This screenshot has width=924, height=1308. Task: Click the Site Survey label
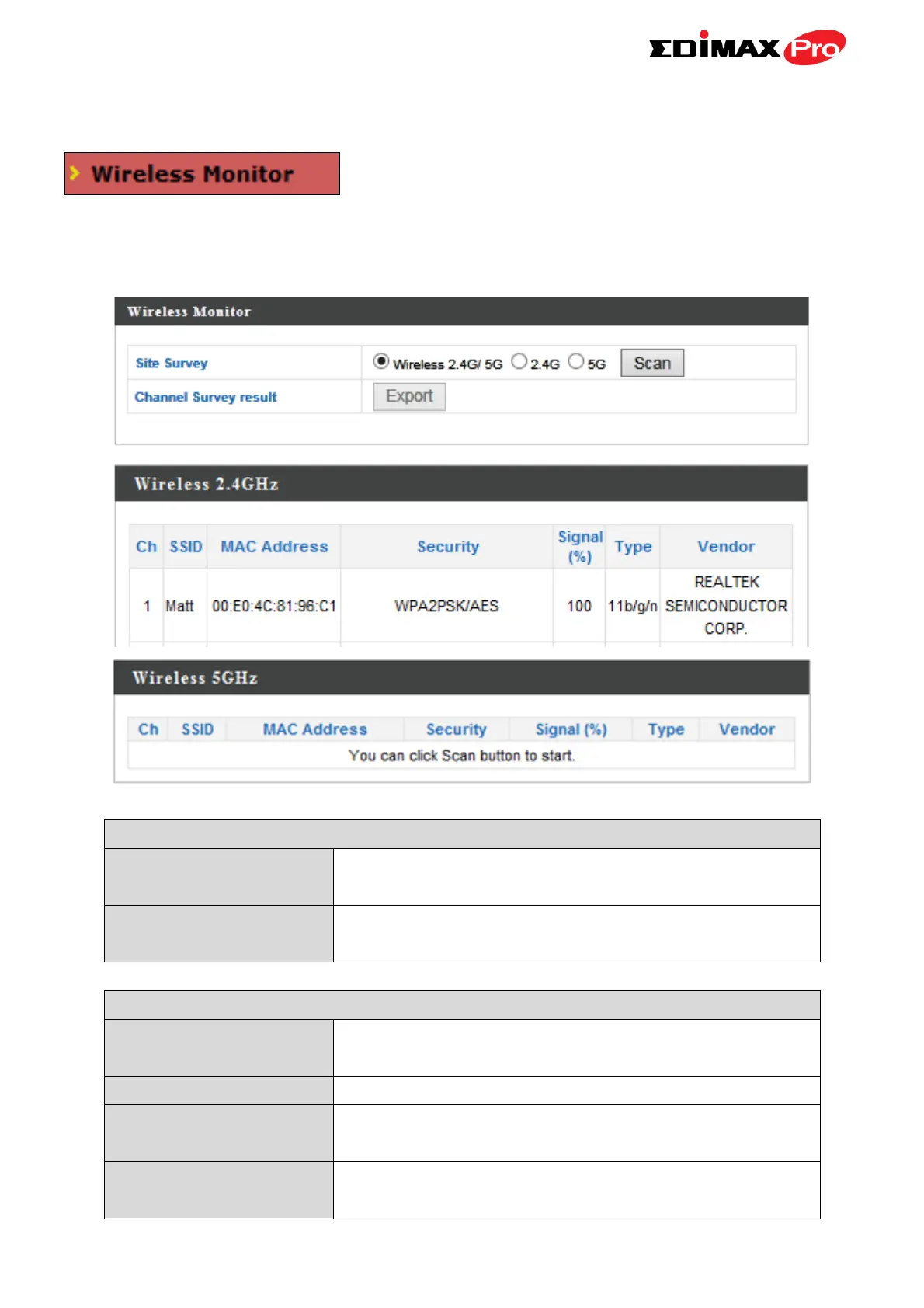point(172,363)
